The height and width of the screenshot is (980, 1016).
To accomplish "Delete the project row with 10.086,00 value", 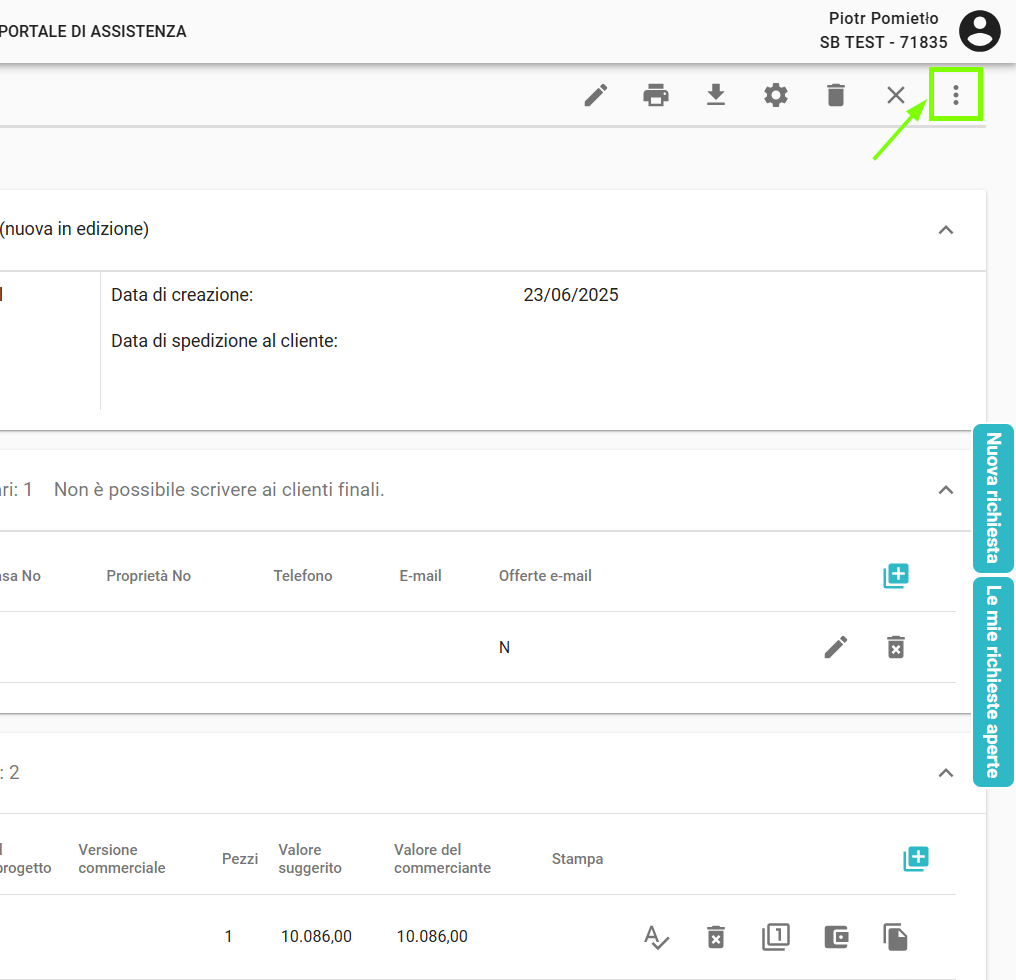I will 716,937.
